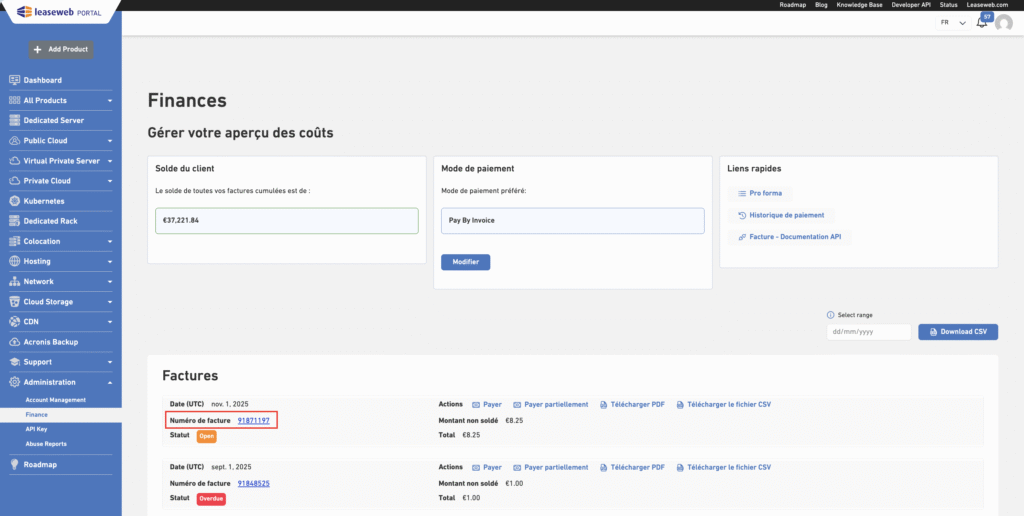
Task: Click the Administration gear icon
Action: click(x=14, y=382)
